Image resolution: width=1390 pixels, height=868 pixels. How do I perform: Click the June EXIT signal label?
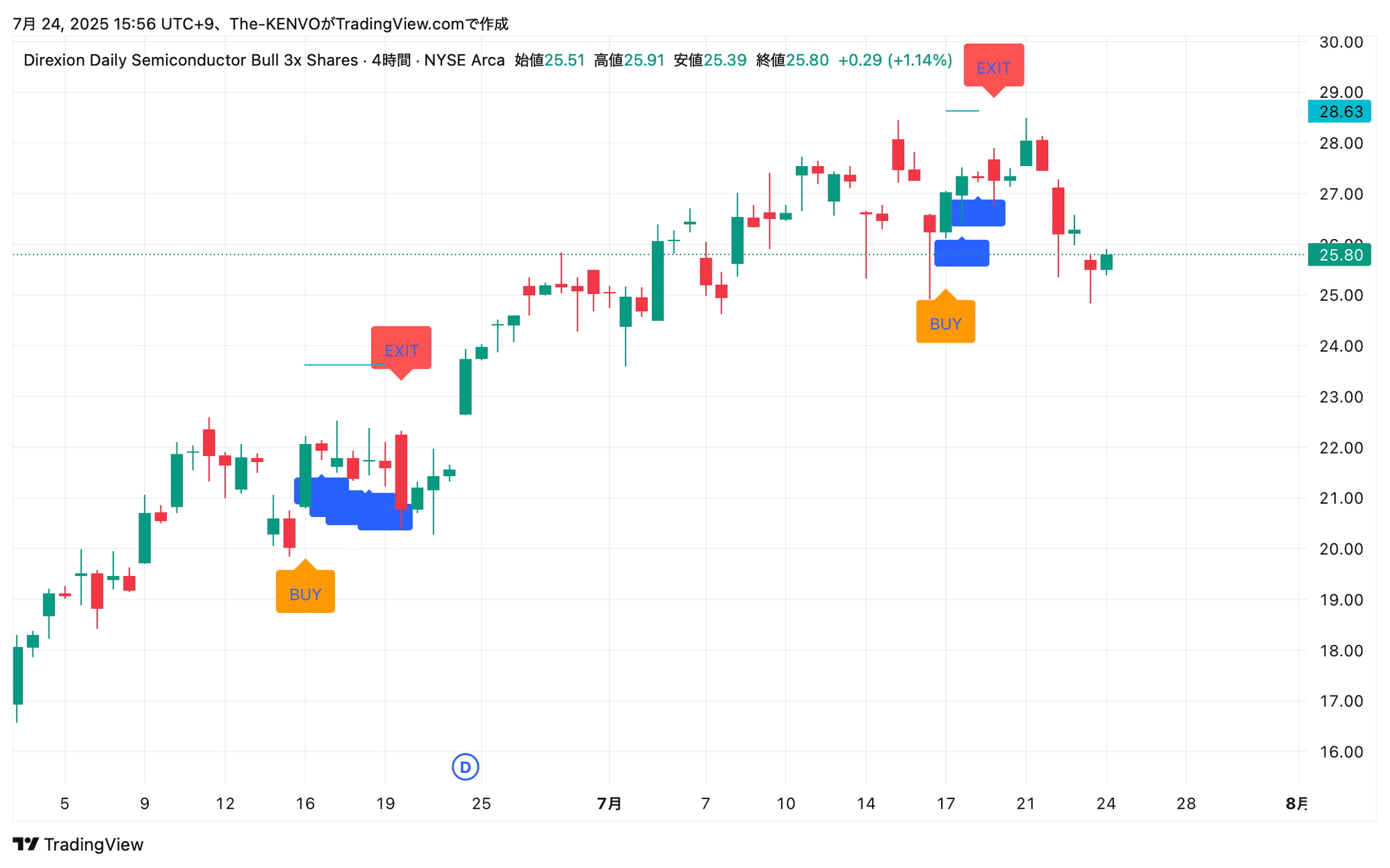(x=401, y=348)
